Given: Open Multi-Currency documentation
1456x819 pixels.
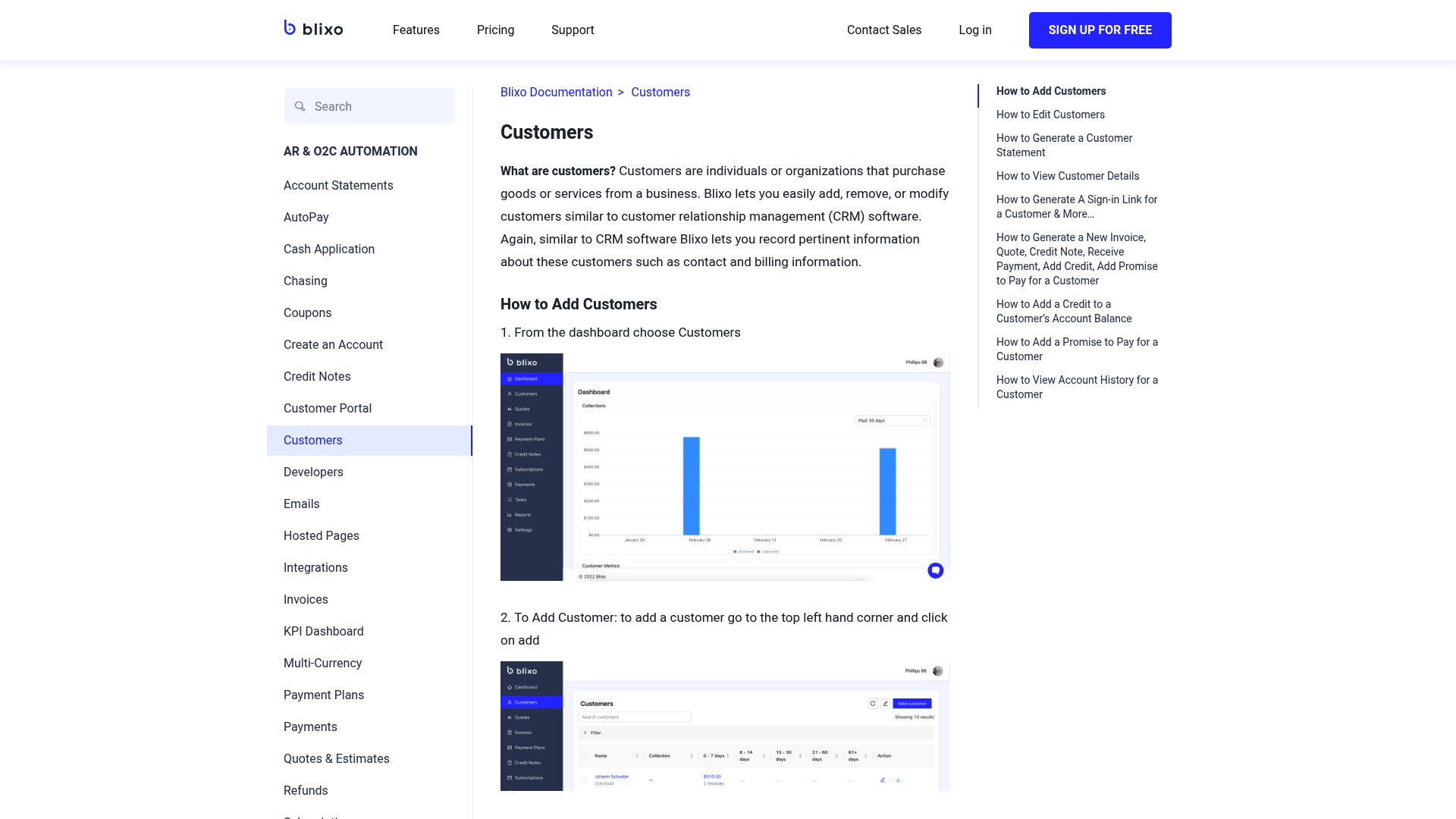Looking at the screenshot, I should 322,664.
